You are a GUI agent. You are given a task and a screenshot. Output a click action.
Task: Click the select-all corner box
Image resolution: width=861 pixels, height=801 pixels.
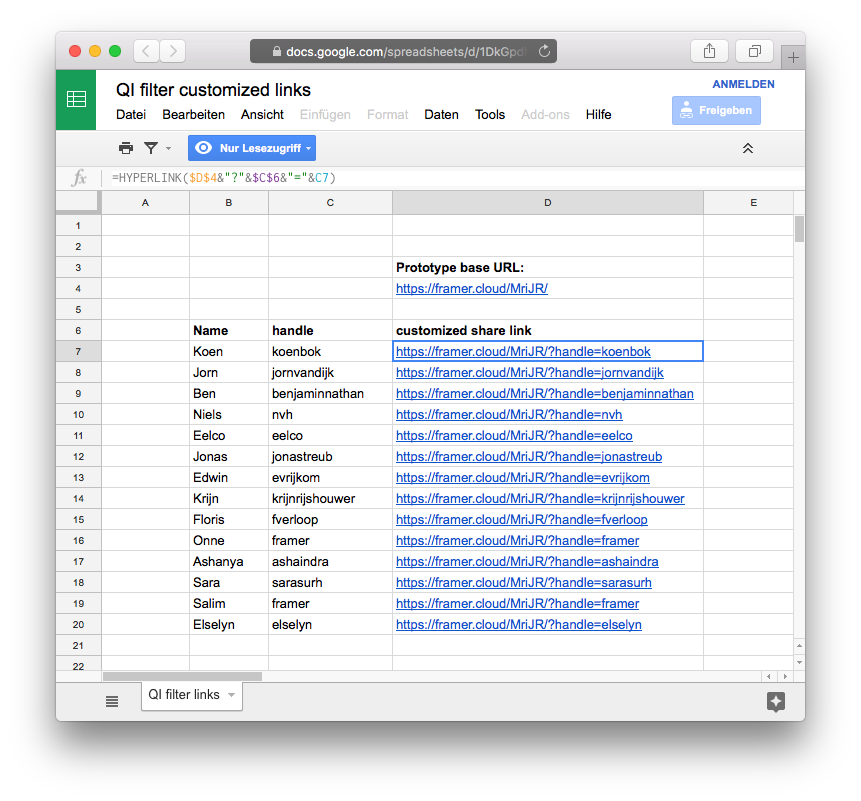[x=78, y=202]
